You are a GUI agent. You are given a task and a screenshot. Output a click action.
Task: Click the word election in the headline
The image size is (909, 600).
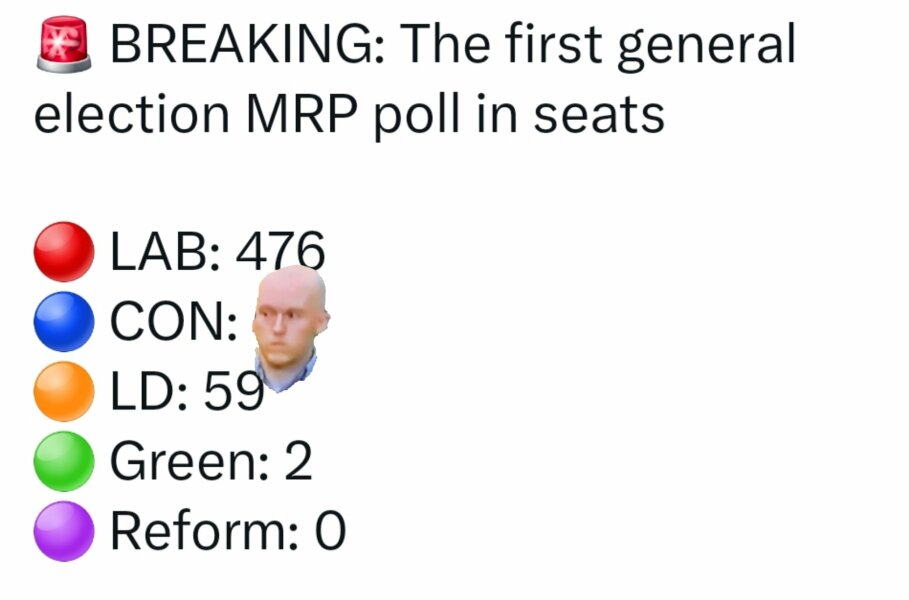tap(132, 116)
